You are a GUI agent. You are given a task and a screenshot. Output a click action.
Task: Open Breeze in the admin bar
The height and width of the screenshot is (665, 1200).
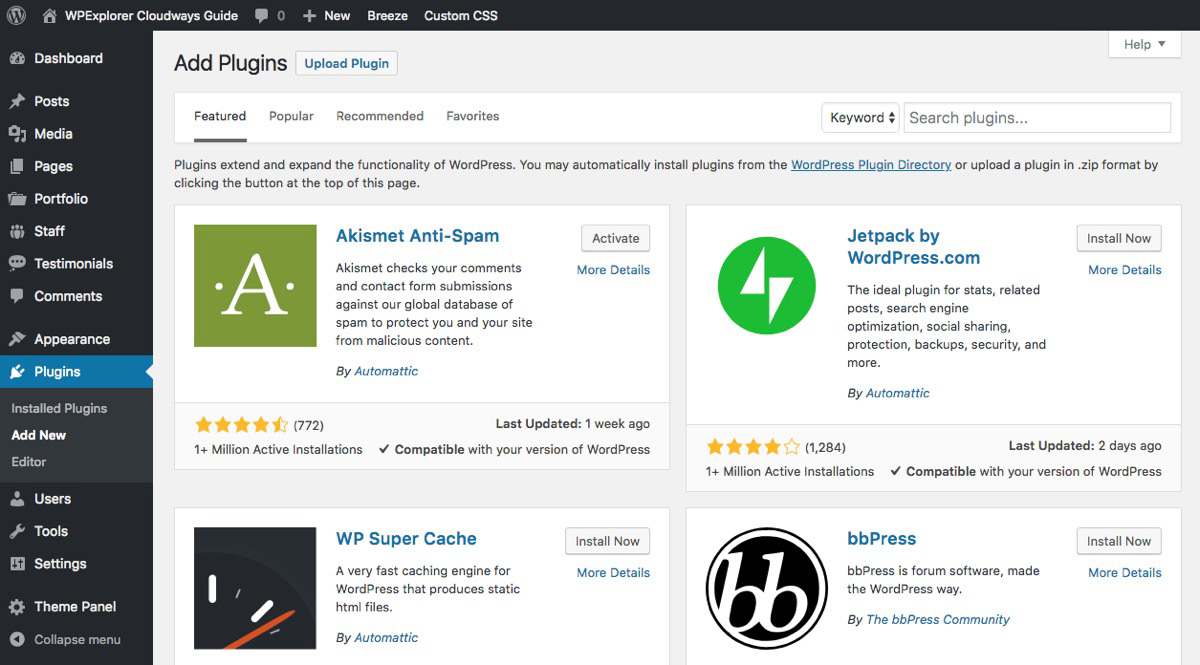coord(387,16)
